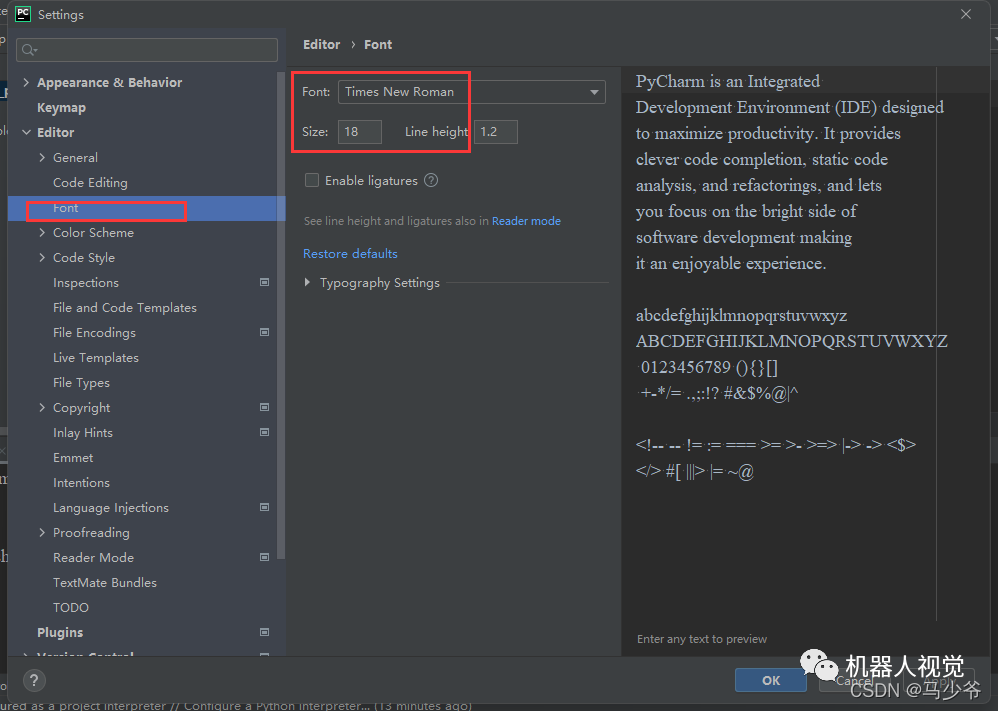This screenshot has width=998, height=711.
Task: Open Inspections settings page
Action: pyautogui.click(x=86, y=283)
